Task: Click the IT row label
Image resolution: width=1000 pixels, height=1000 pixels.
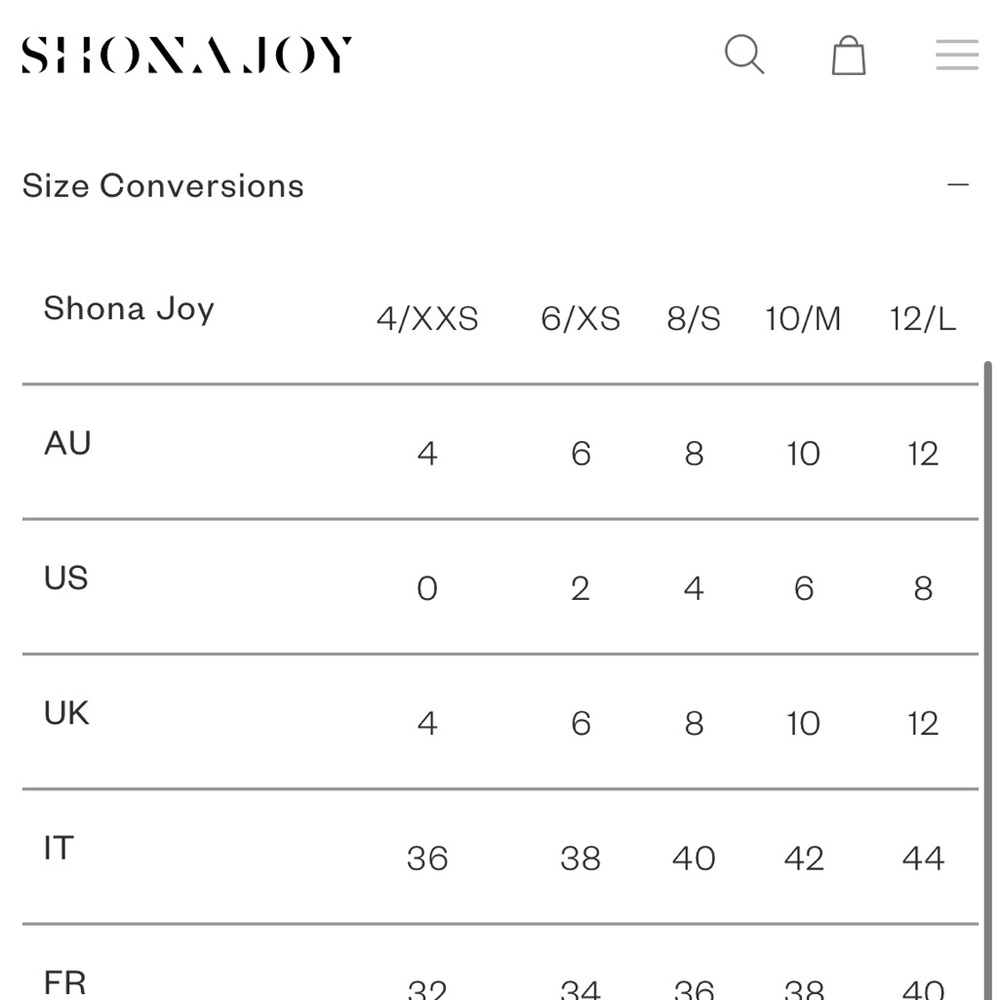Action: (59, 848)
